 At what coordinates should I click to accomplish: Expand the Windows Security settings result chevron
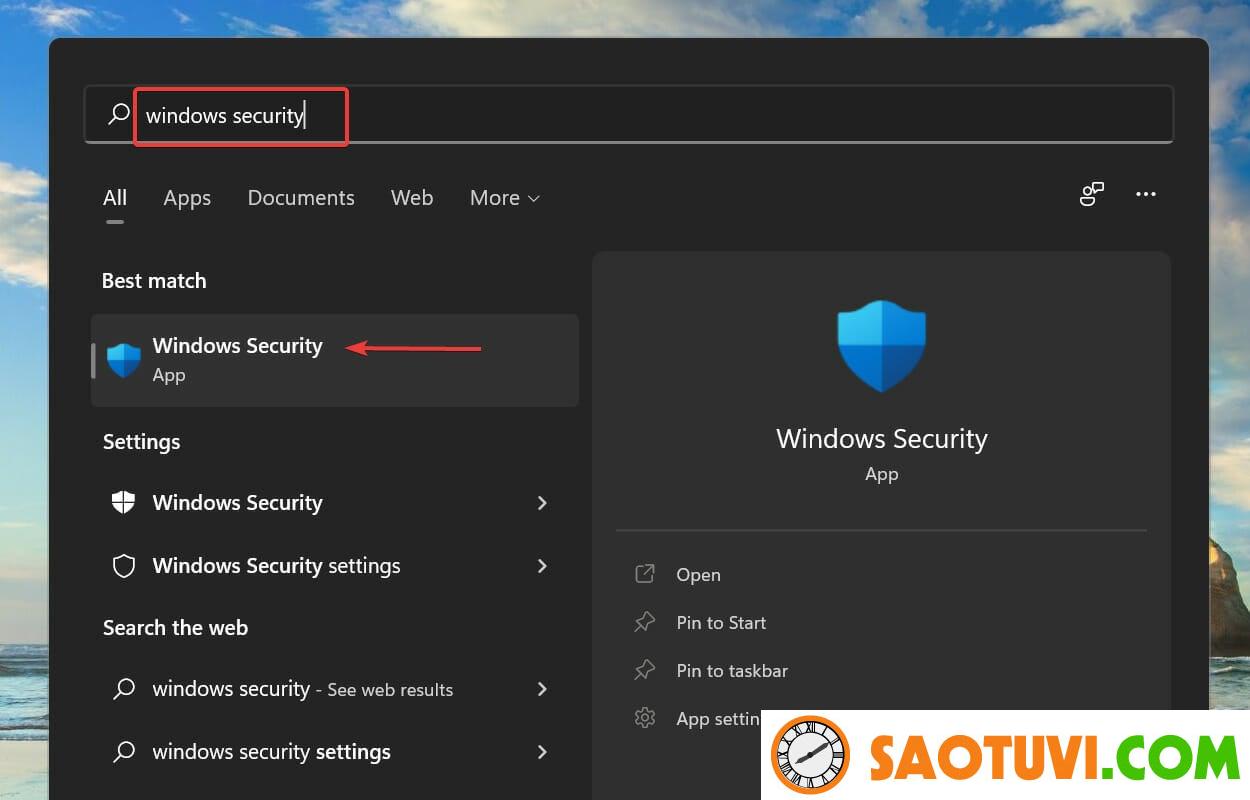(x=542, y=566)
